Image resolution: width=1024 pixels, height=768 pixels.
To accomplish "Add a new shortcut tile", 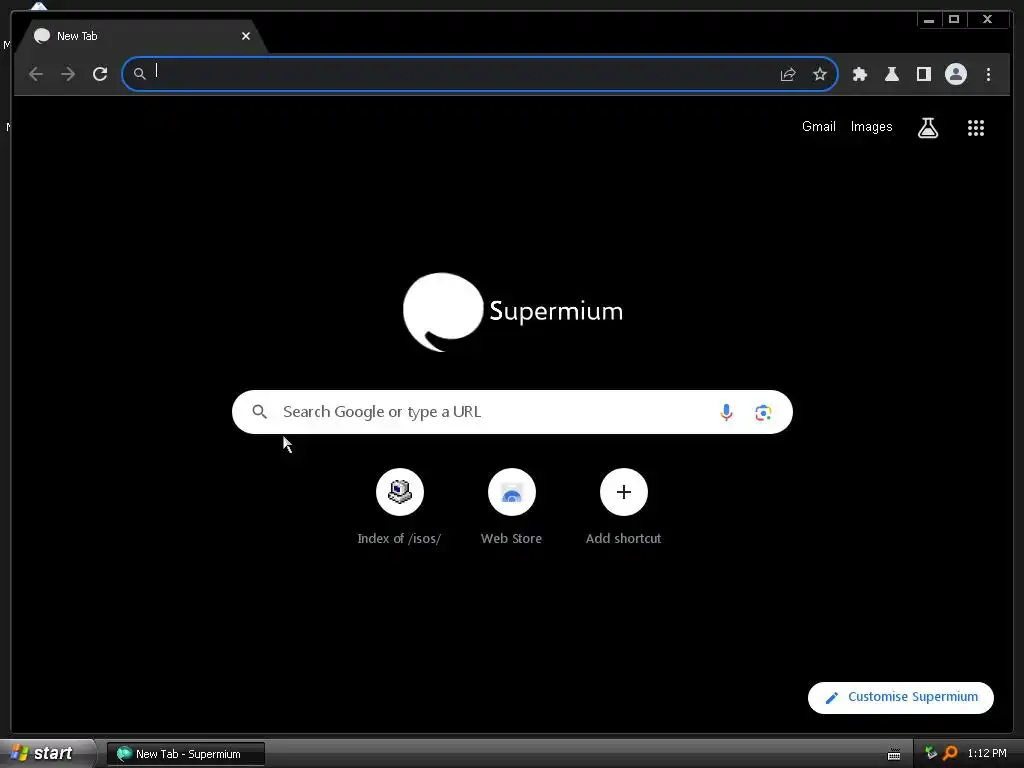I will pyautogui.click(x=624, y=507).
